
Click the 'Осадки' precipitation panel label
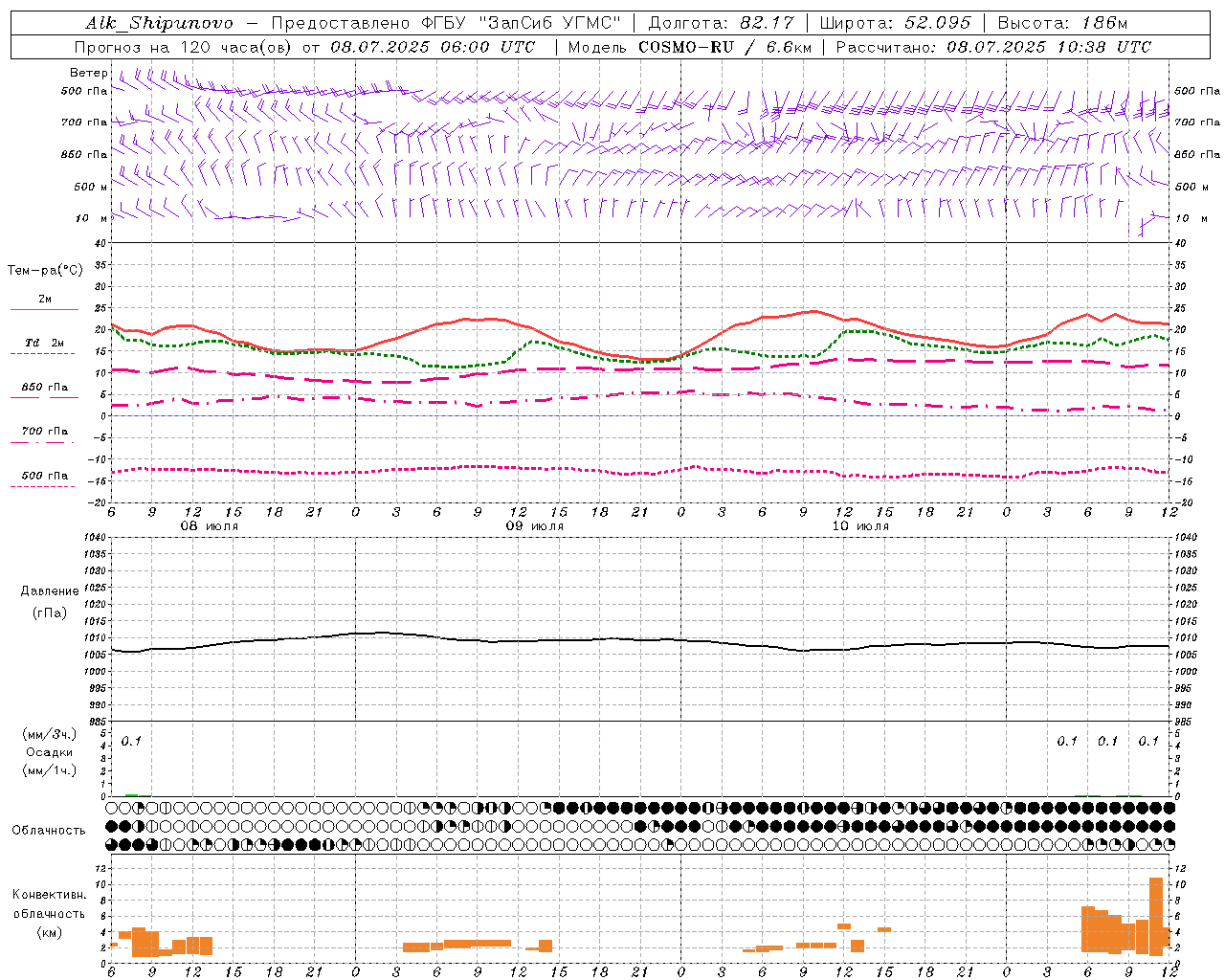[50, 752]
